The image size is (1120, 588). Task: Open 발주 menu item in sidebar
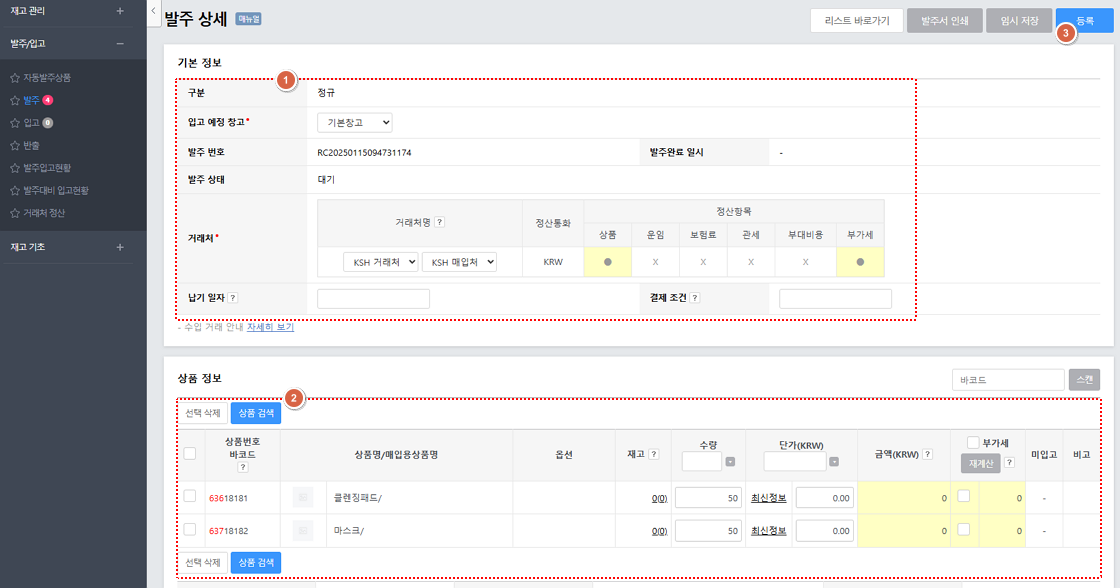(31, 101)
